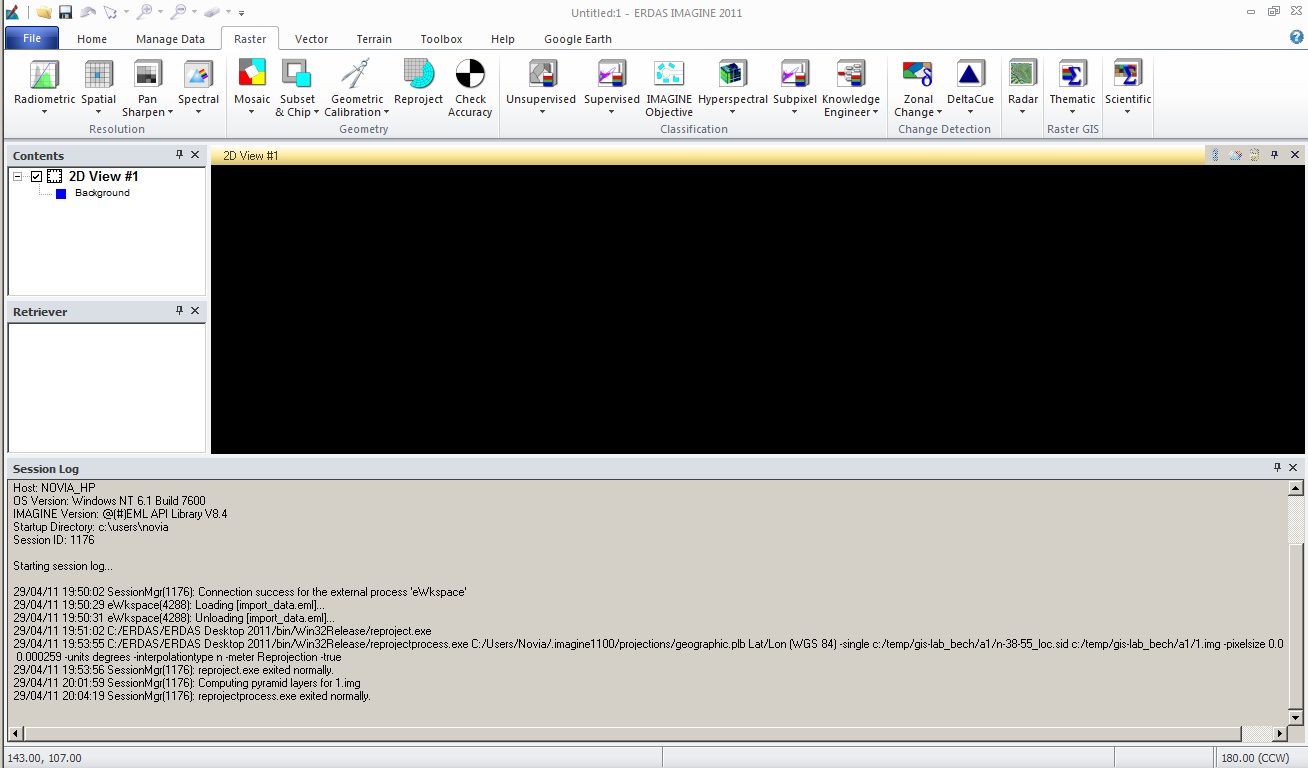Click the Subset & Chip icon

coord(297,74)
